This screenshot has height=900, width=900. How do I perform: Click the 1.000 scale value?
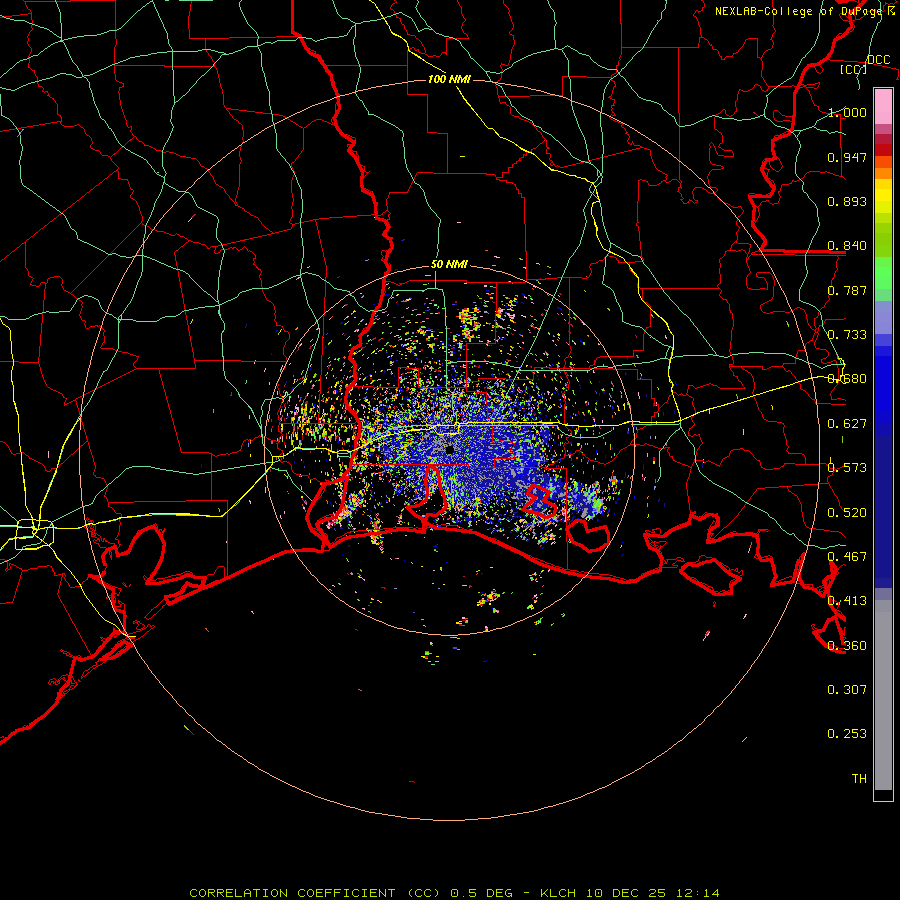point(847,112)
